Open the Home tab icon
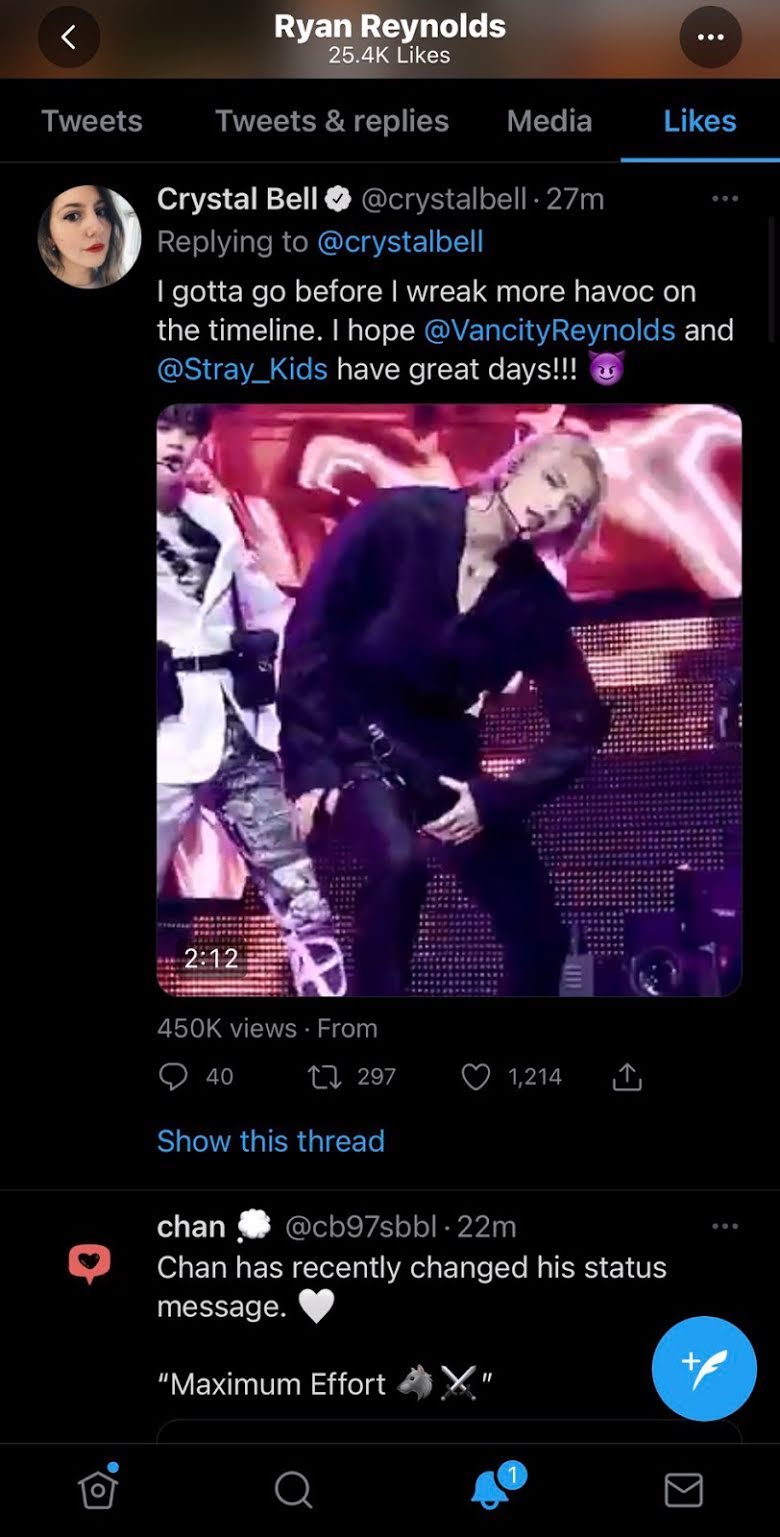Image resolution: width=780 pixels, height=1537 pixels. tap(98, 1490)
